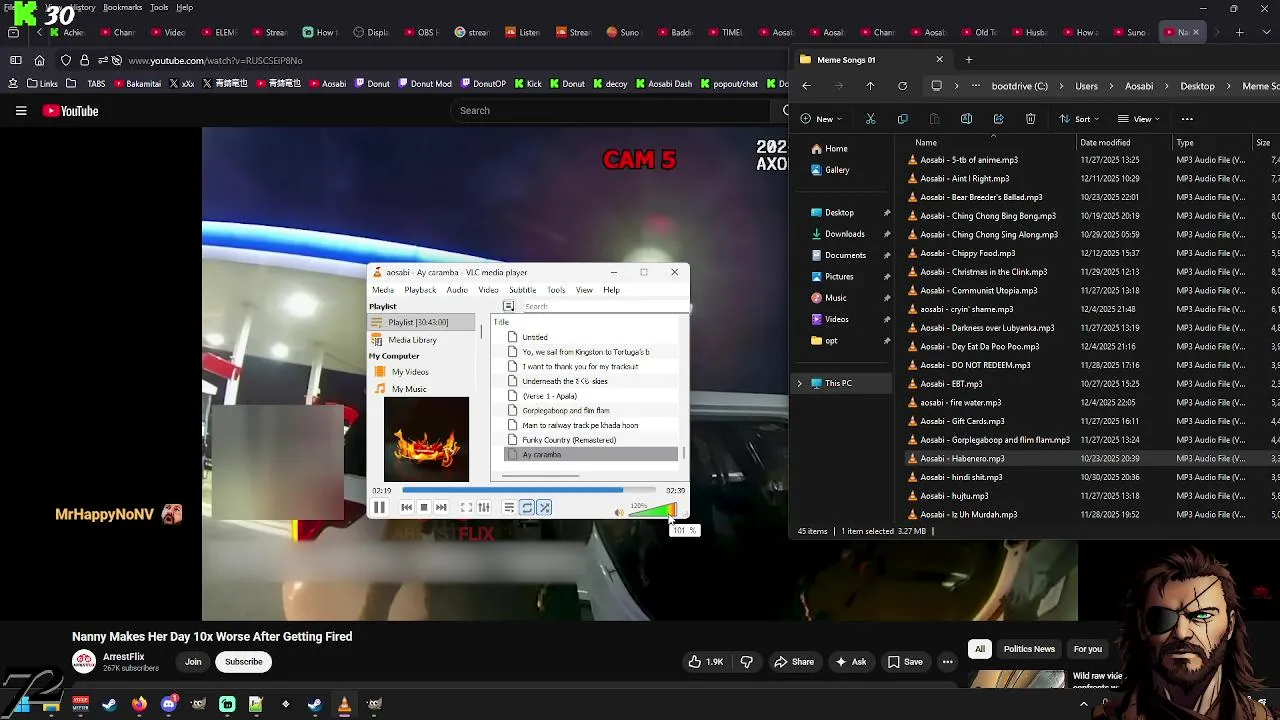Change VLC playlist view mode icon

509,306
